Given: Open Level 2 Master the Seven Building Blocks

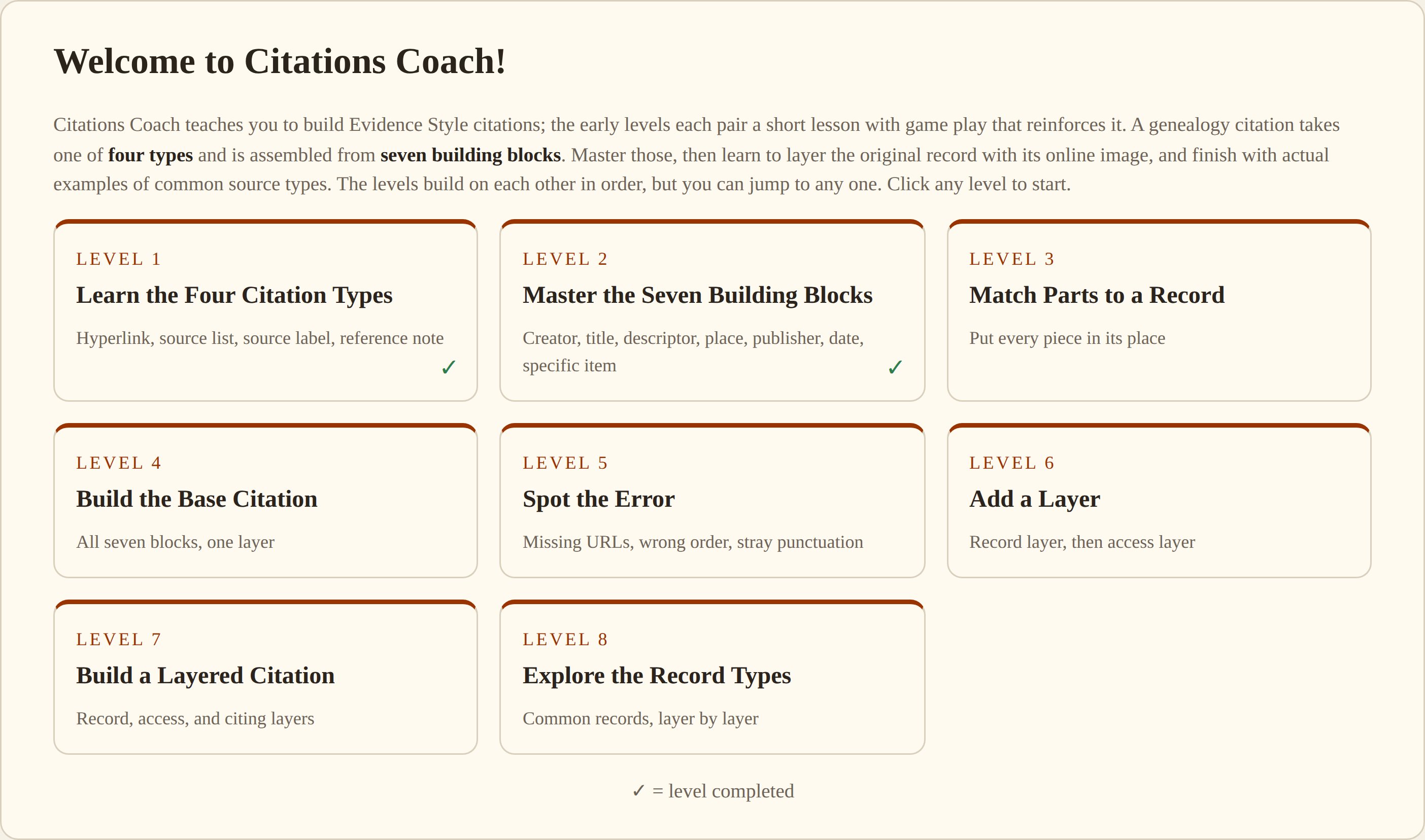Looking at the screenshot, I should (712, 310).
